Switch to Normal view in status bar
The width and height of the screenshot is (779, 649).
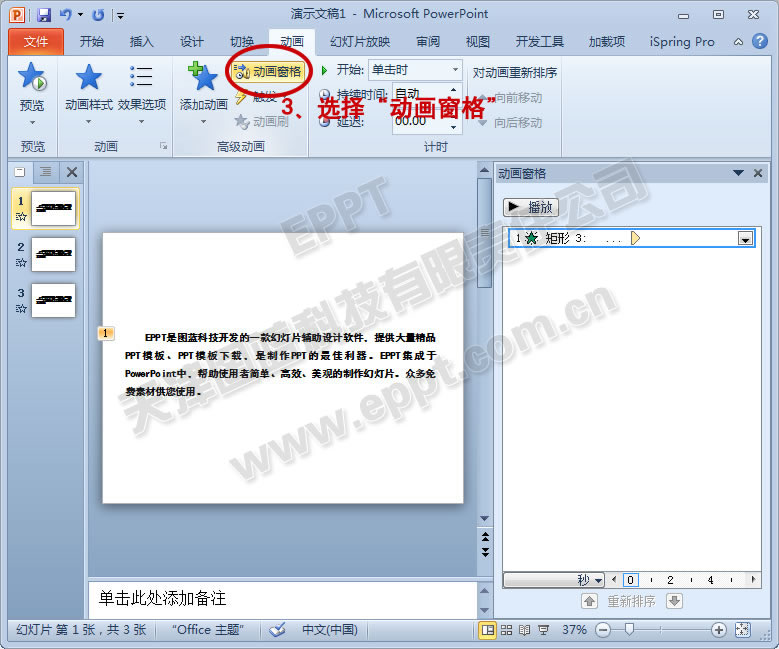pos(487,630)
